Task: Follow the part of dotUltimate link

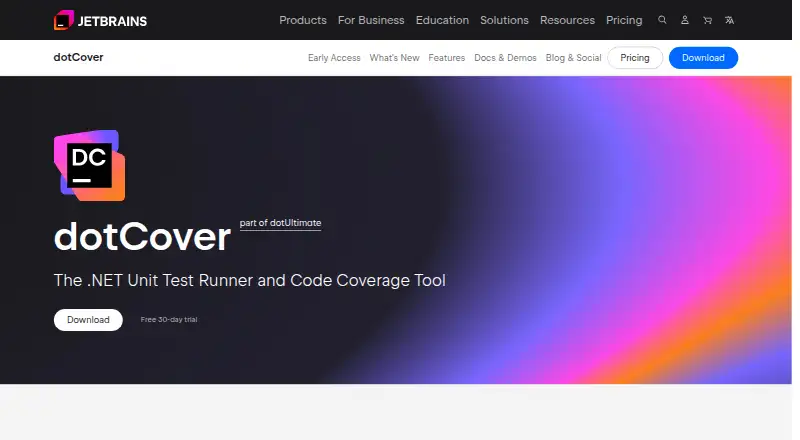Action: pos(280,223)
